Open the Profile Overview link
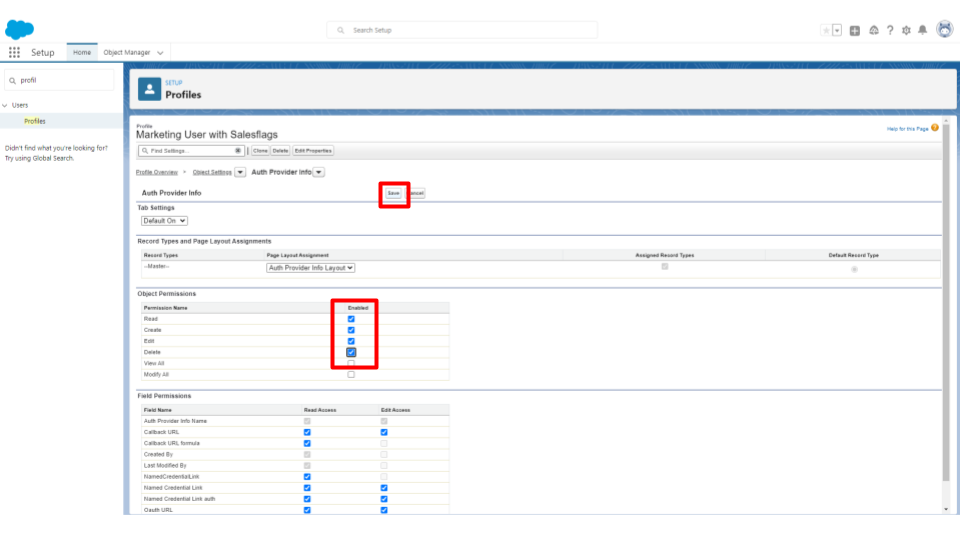The image size is (960, 540). click(x=157, y=173)
